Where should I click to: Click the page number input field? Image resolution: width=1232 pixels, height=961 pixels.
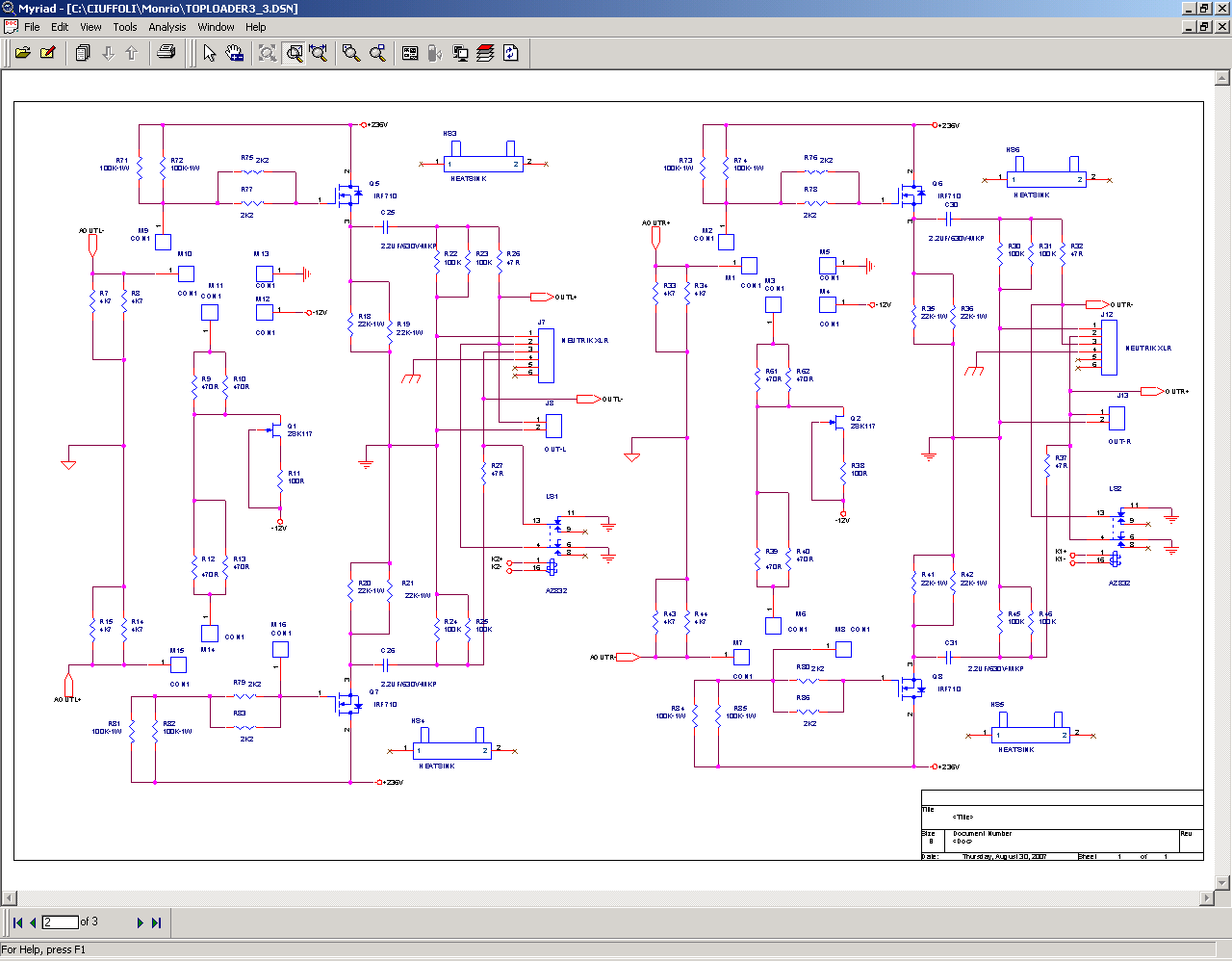coord(60,922)
